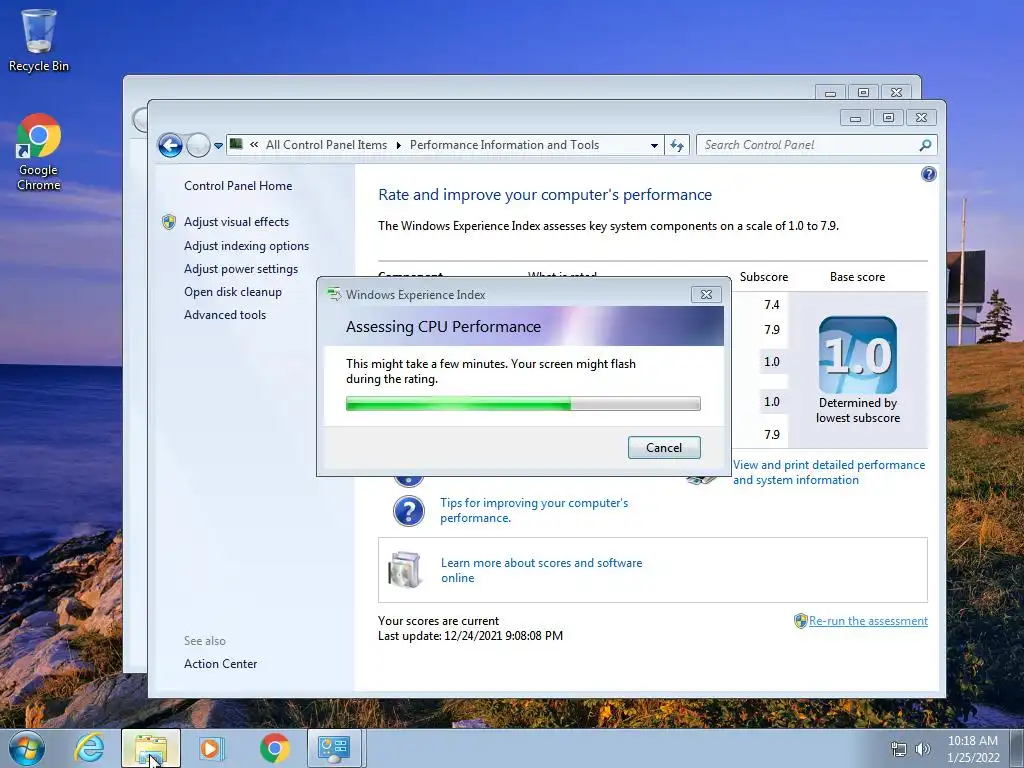Open disk cleanup link
Screen dimensions: 1024x768
(x=232, y=292)
